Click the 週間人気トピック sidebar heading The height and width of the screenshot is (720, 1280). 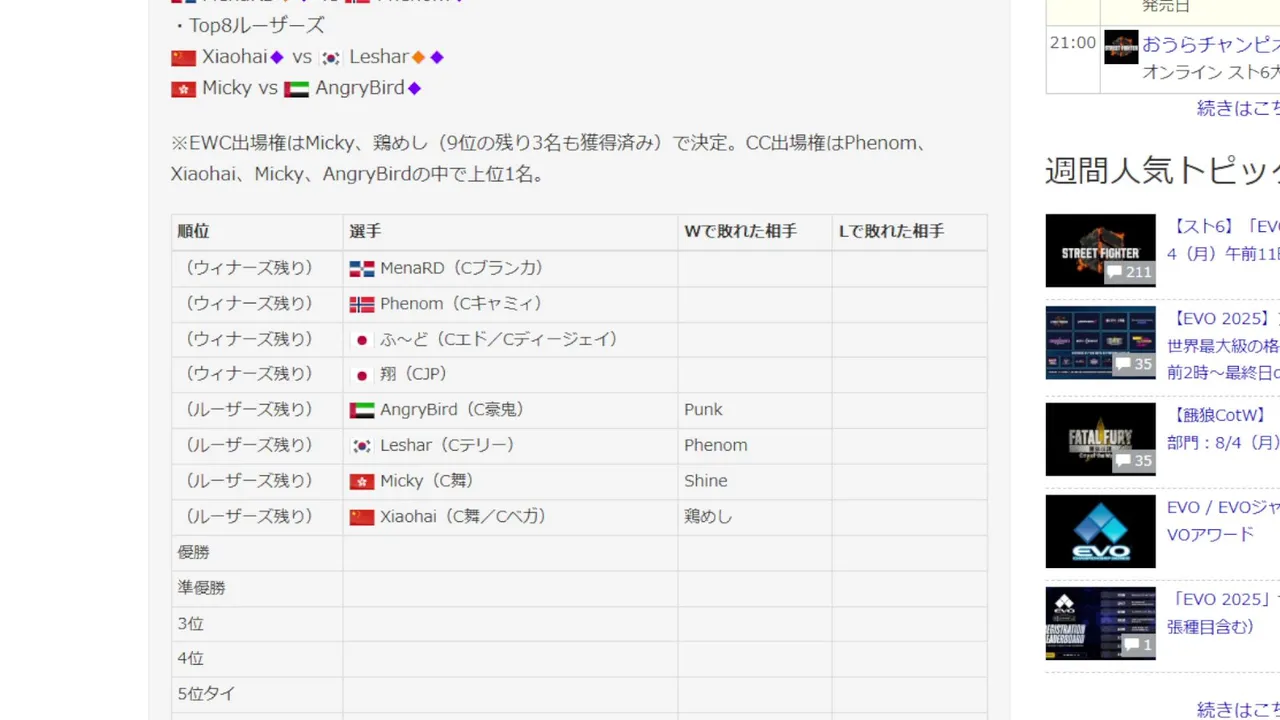tap(1162, 171)
